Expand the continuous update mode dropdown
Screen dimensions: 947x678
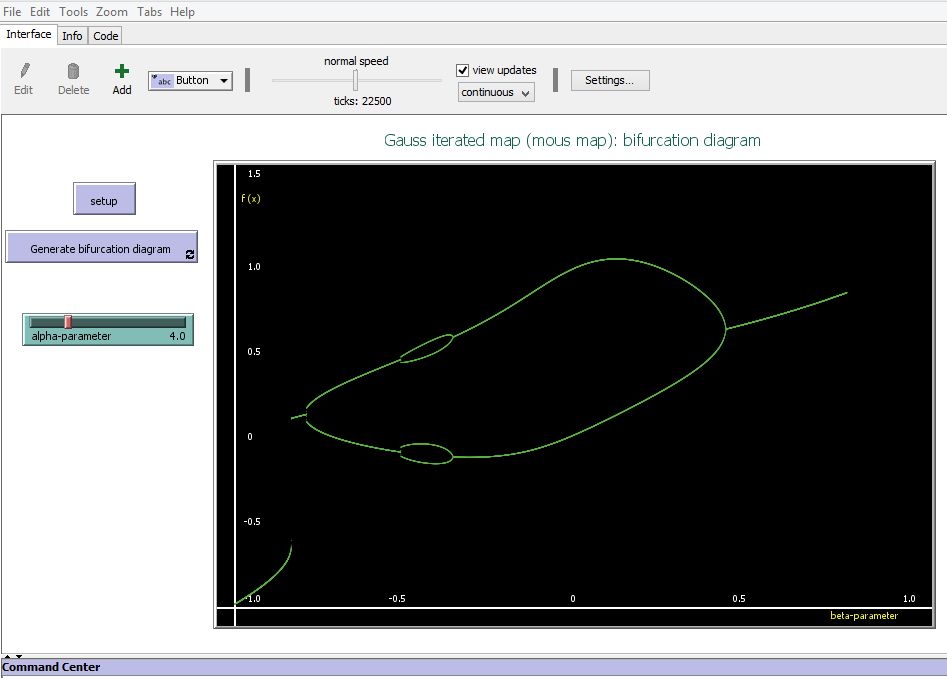(496, 92)
